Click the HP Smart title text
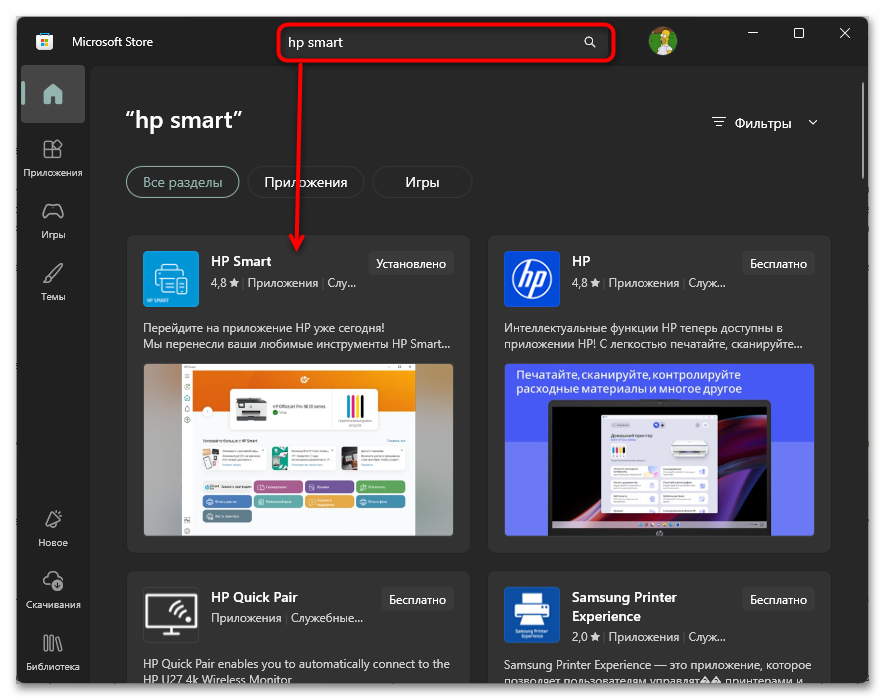This screenshot has height=700, width=885. pyautogui.click(x=241, y=261)
